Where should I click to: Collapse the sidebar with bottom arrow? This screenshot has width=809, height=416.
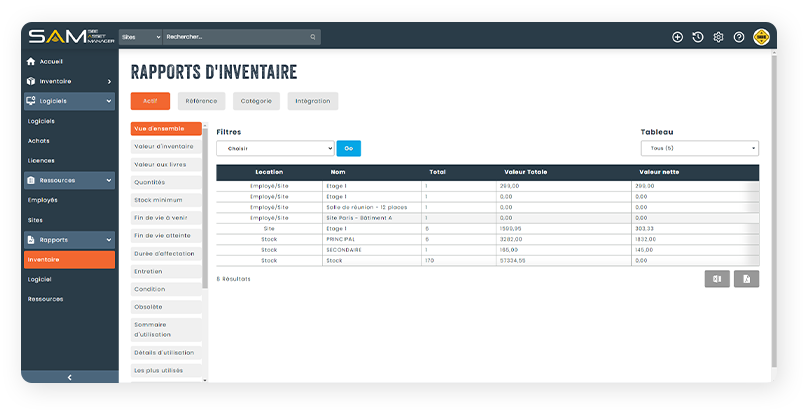tap(69, 377)
